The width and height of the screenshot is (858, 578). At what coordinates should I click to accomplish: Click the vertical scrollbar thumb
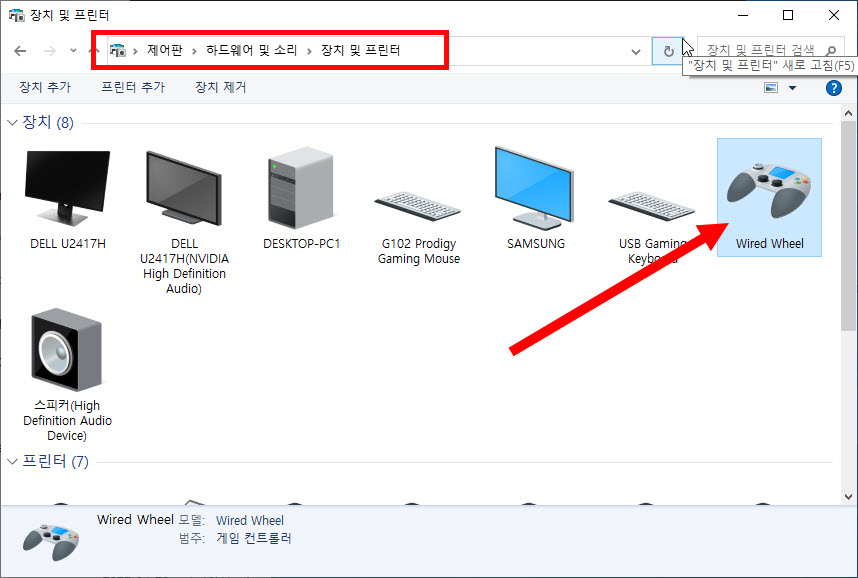click(848, 226)
